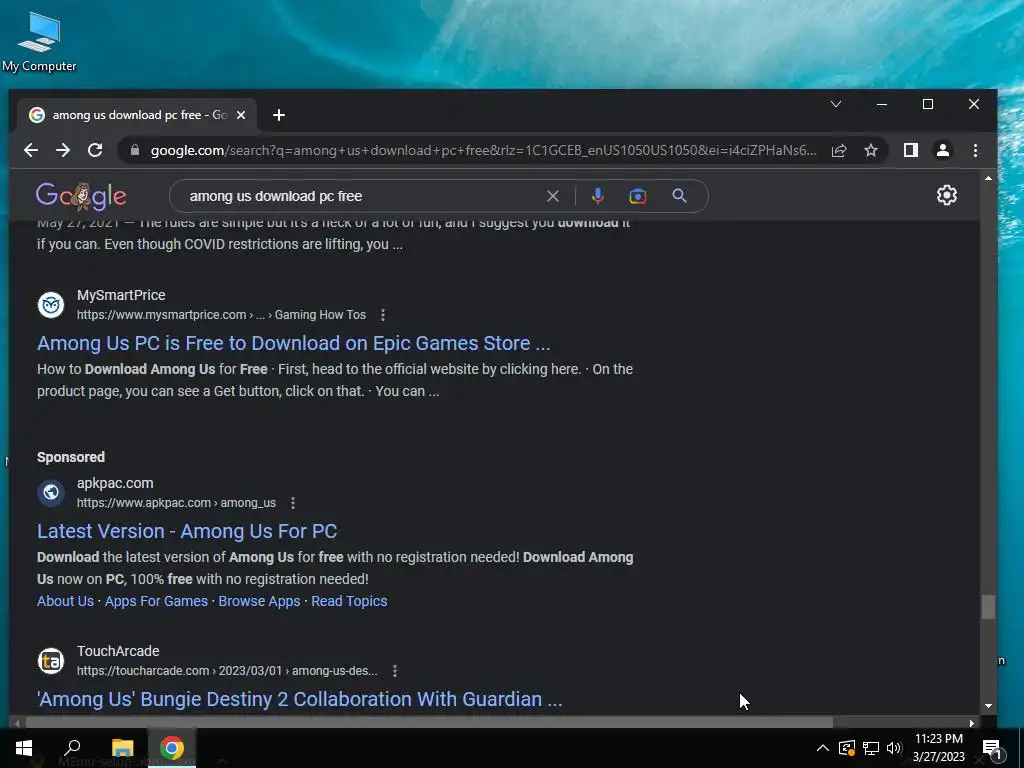Go forward in Chrome history
This screenshot has width=1024, height=768.
pyautogui.click(x=63, y=150)
